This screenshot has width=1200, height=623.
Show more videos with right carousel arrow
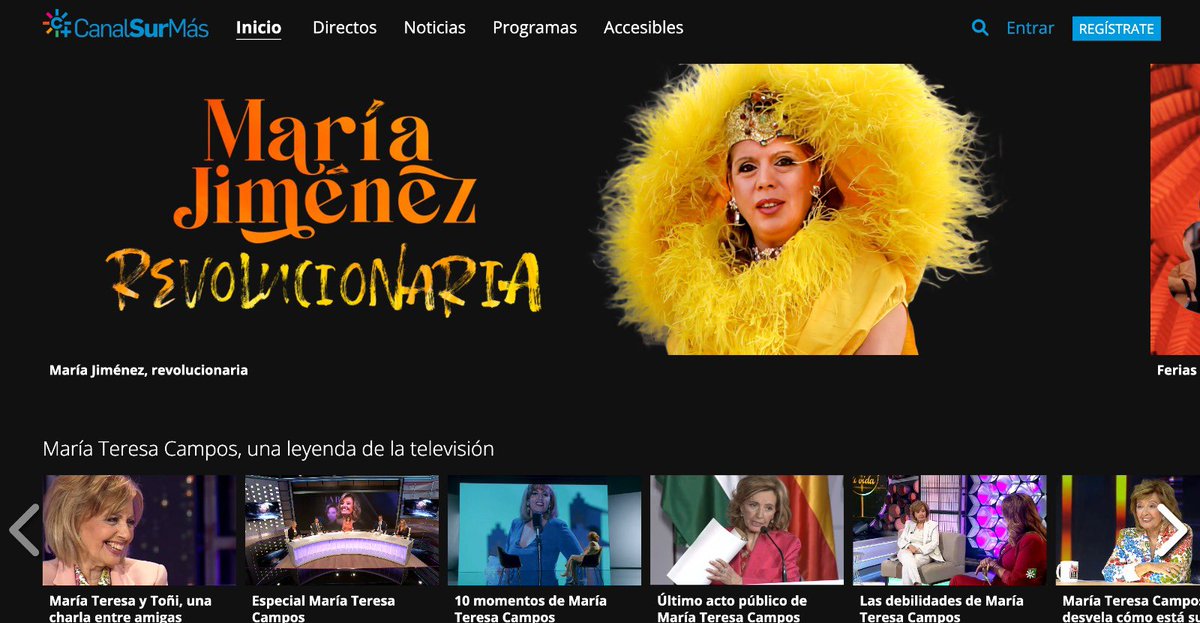tap(1174, 530)
